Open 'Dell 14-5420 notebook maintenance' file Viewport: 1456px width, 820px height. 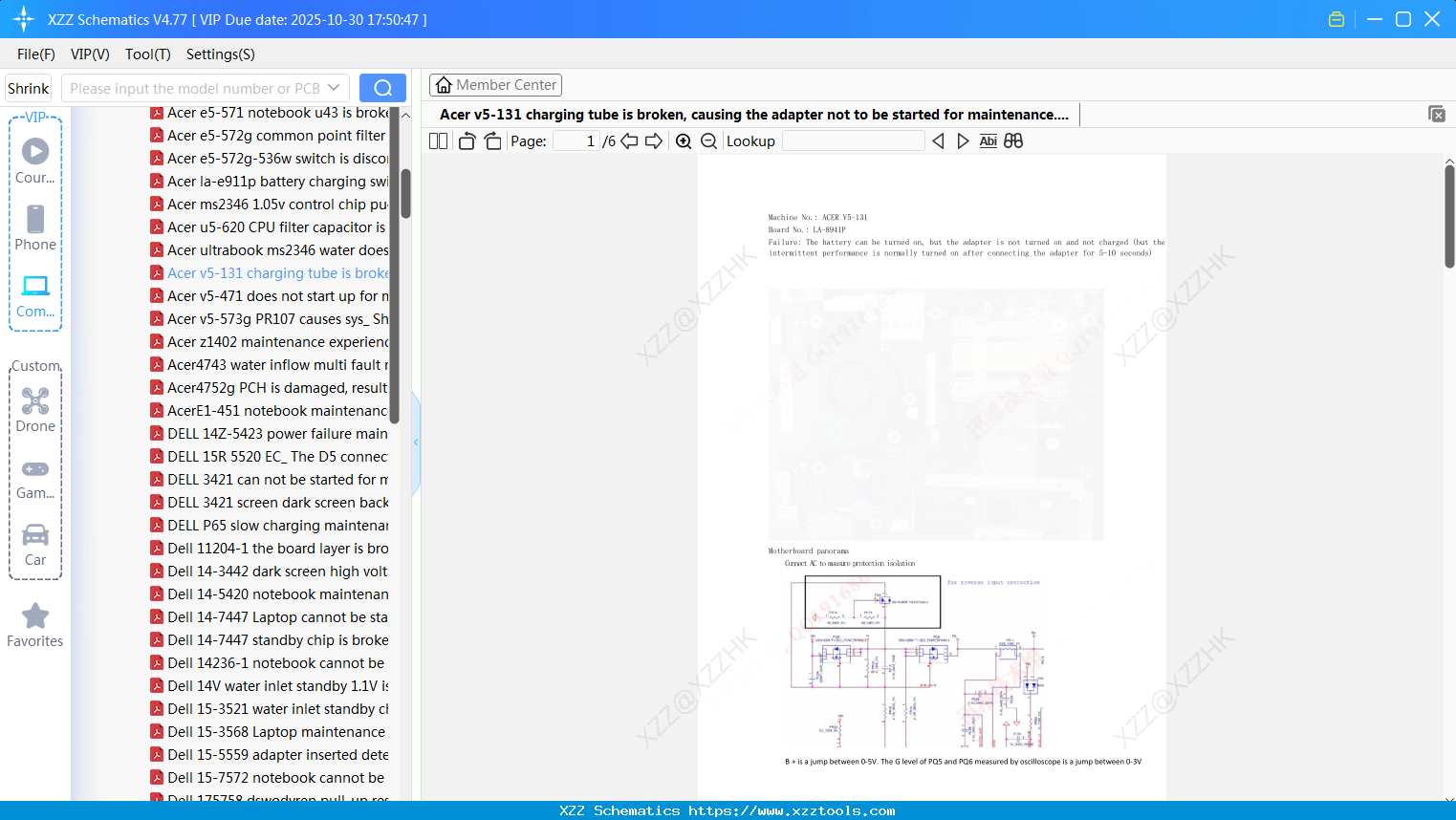[270, 594]
